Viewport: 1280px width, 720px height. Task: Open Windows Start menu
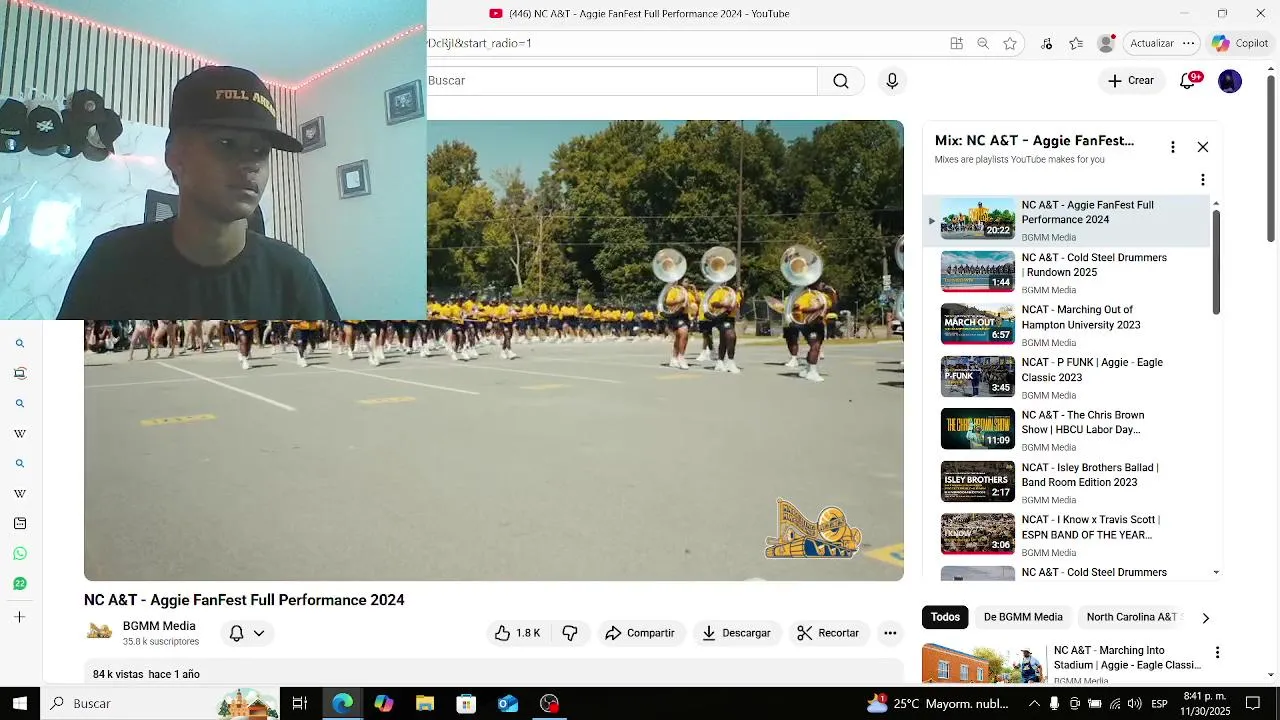pyautogui.click(x=20, y=703)
